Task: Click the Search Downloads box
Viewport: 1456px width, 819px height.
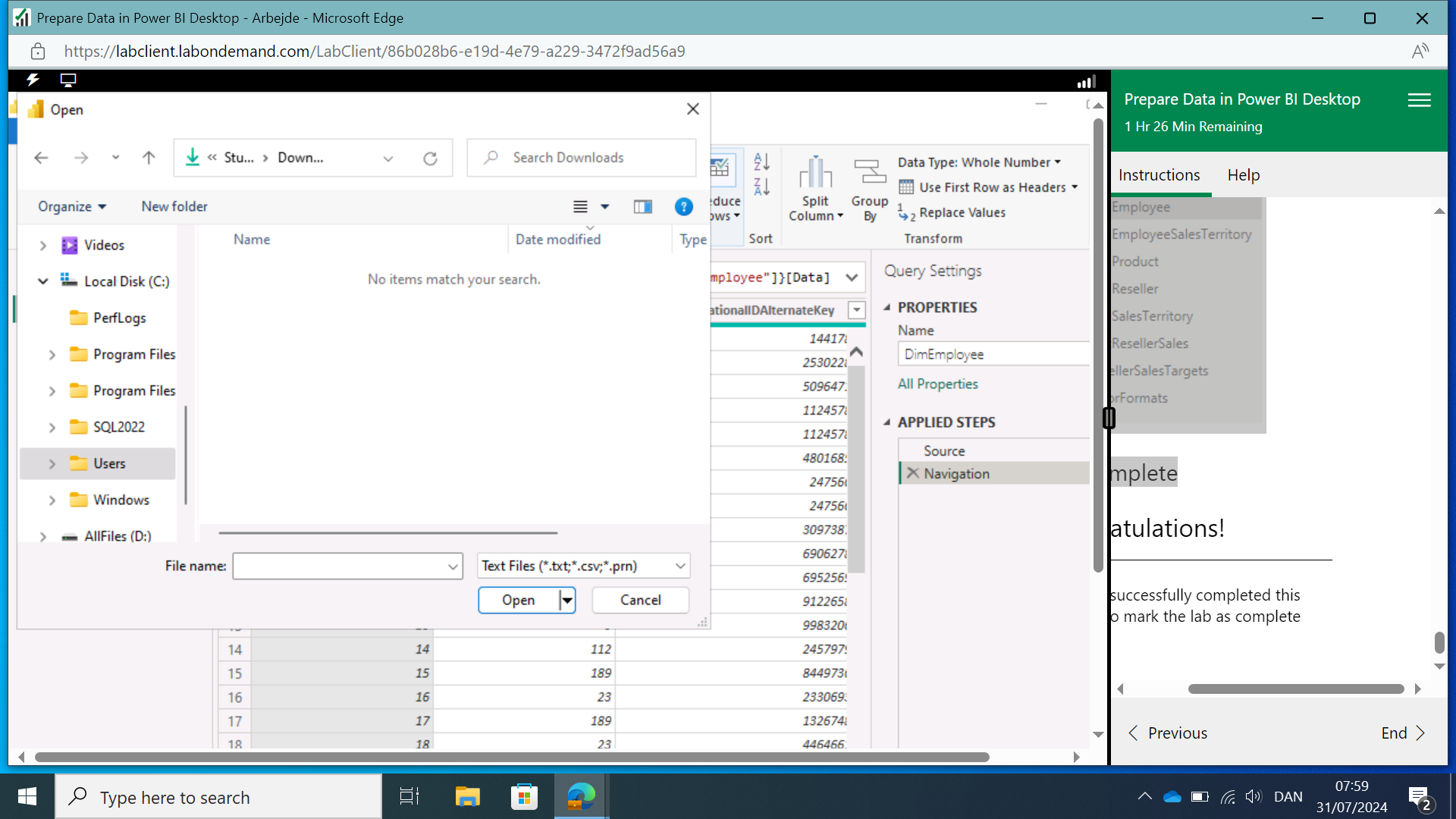Action: (581, 158)
